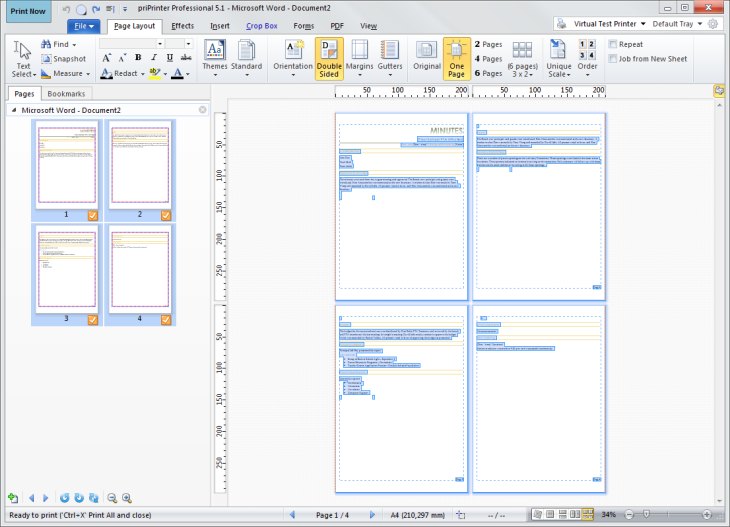Switch to the Effects tab
Viewport: 730px width, 527px height.
182,26
